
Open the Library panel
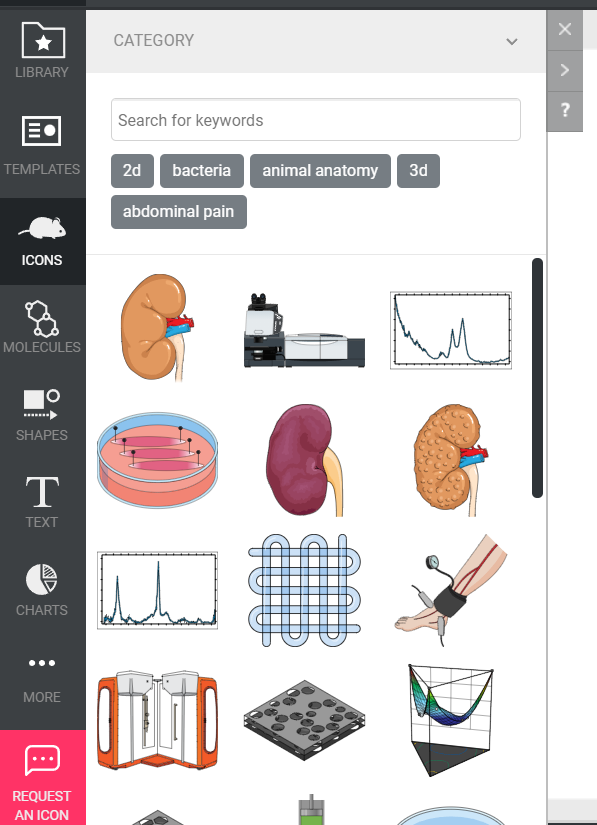coord(43,51)
